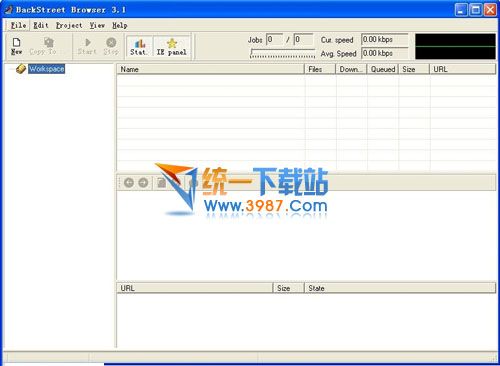The height and width of the screenshot is (366, 500).
Task: Click the second Jobs count field
Action: click(303, 40)
